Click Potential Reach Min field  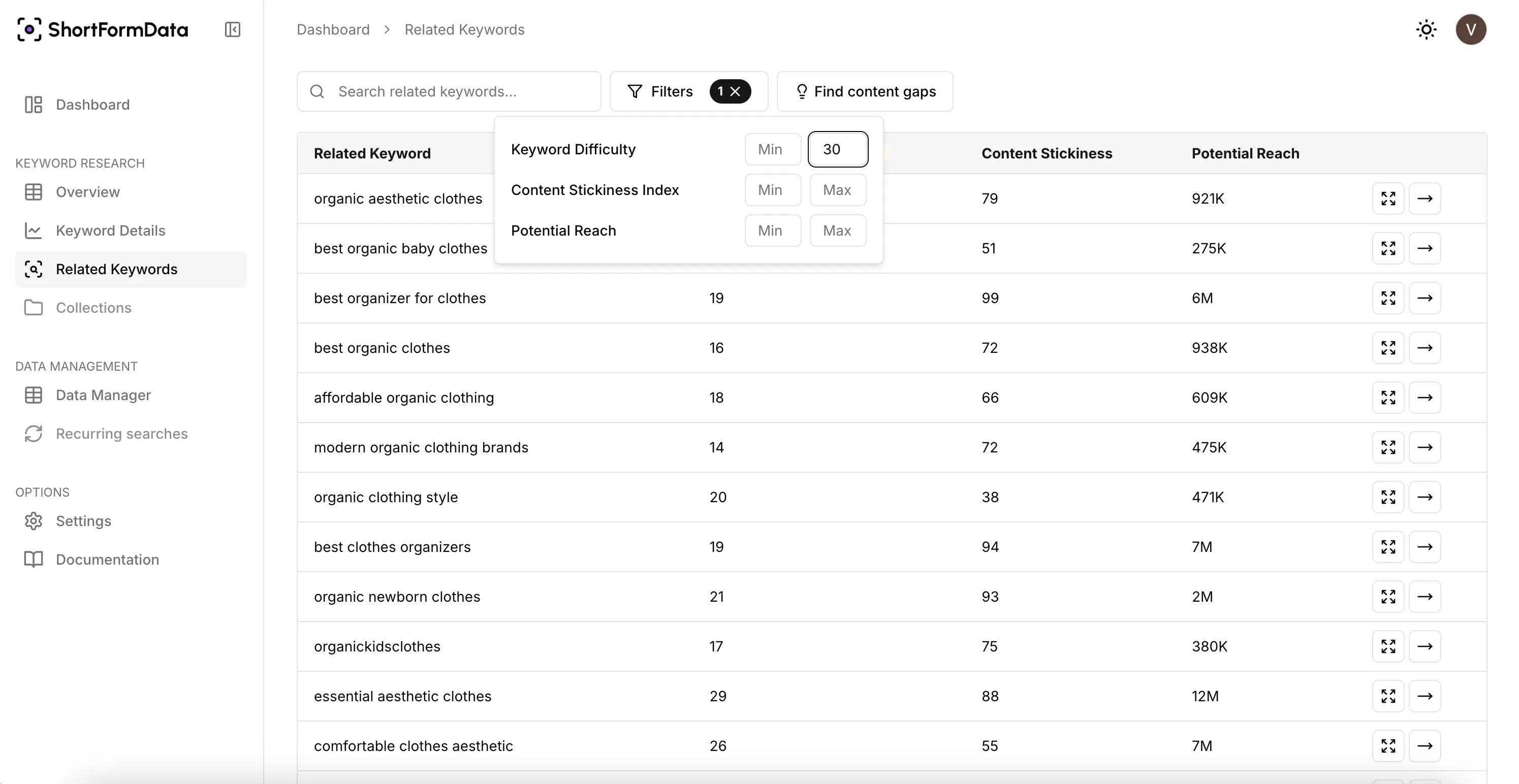click(x=773, y=231)
